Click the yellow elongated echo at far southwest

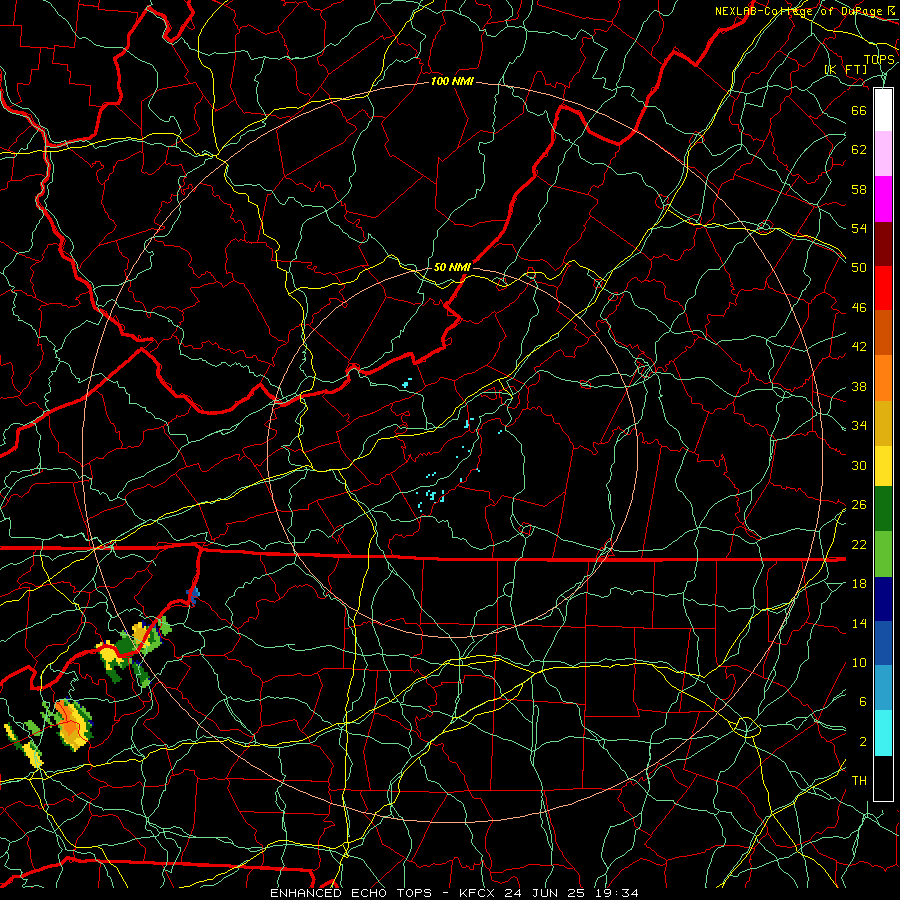tap(24, 745)
